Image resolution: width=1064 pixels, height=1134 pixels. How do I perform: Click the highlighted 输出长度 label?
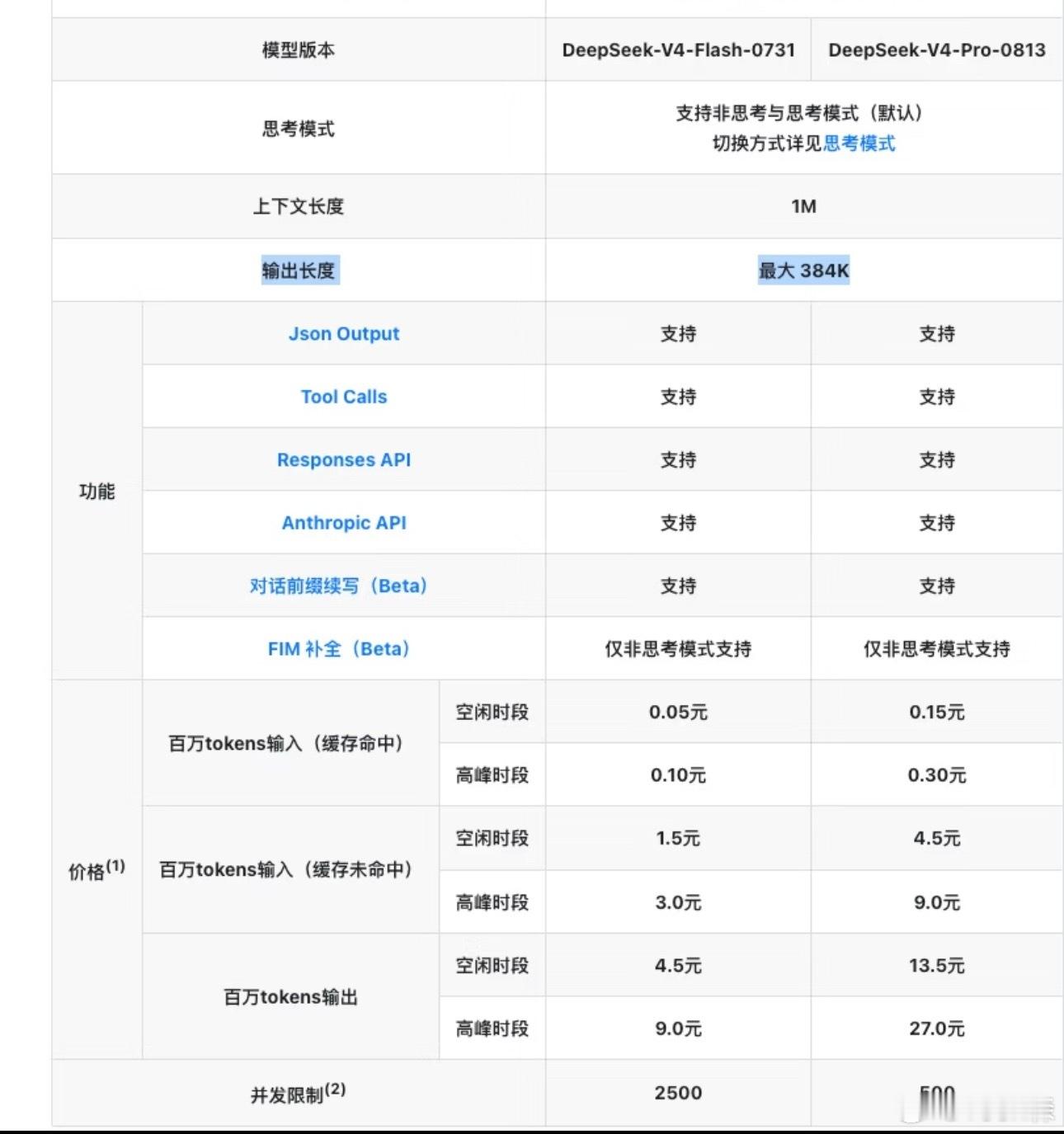[299, 271]
